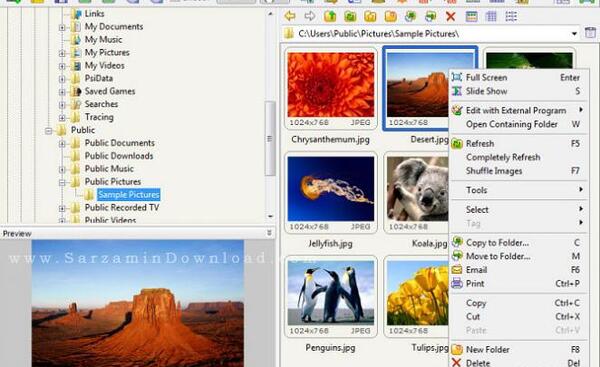Open the folder path dropdown arrow
600x367 pixels.
pyautogui.click(x=574, y=34)
